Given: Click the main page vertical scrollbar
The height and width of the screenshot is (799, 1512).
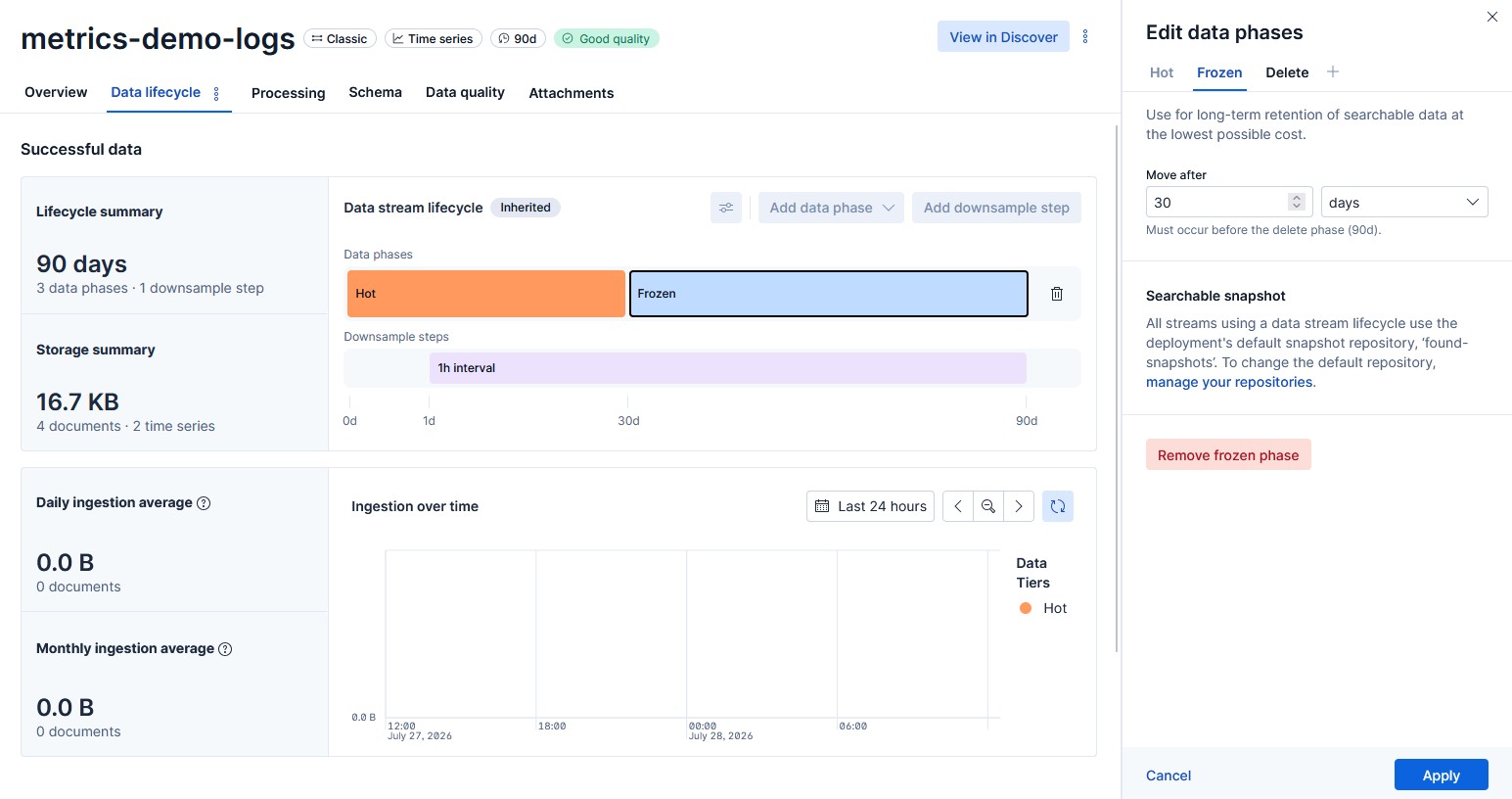Looking at the screenshot, I should (x=1117, y=388).
